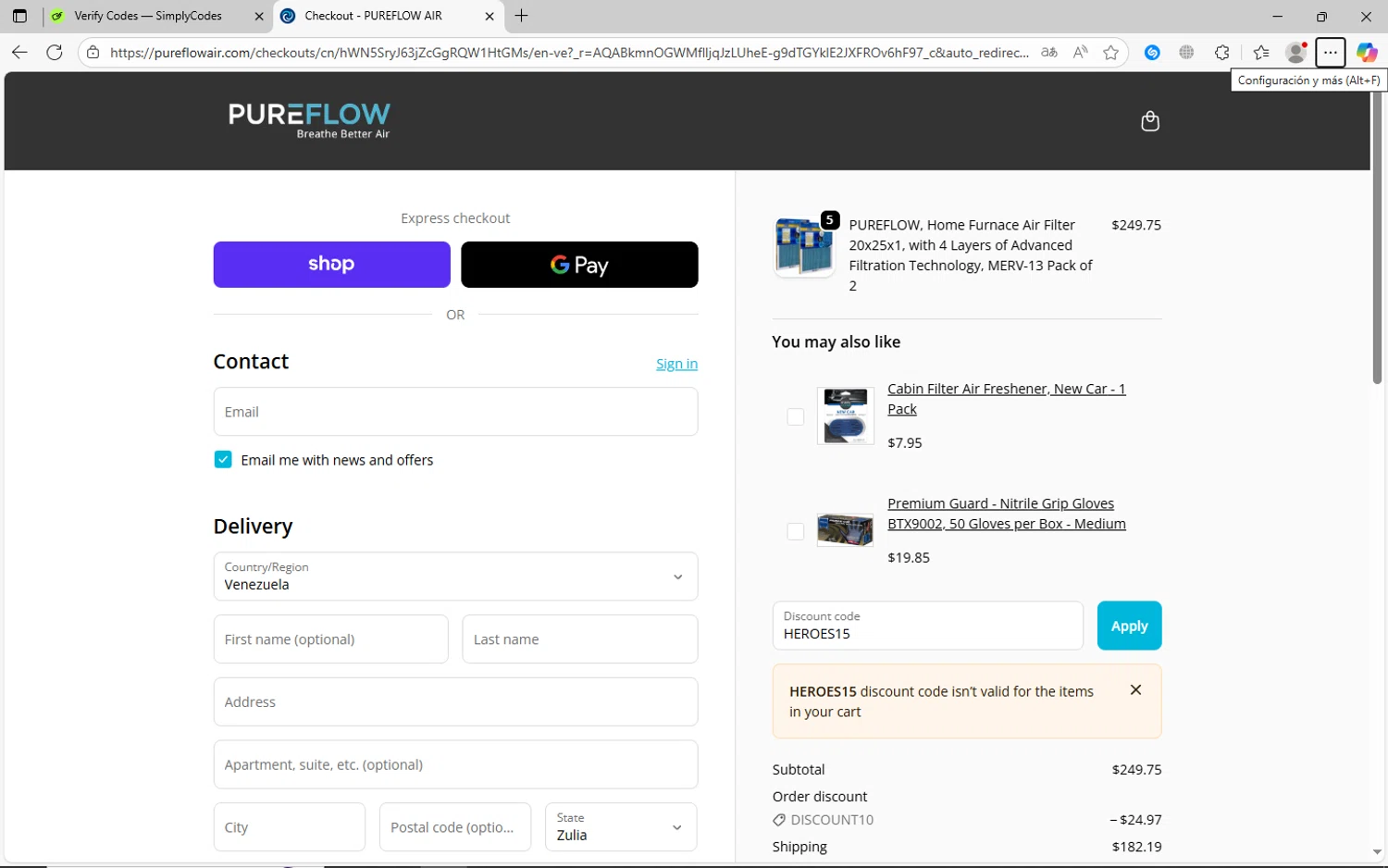Screen dimensions: 1388x868
Task: Open a new browser tab
Action: point(522,16)
